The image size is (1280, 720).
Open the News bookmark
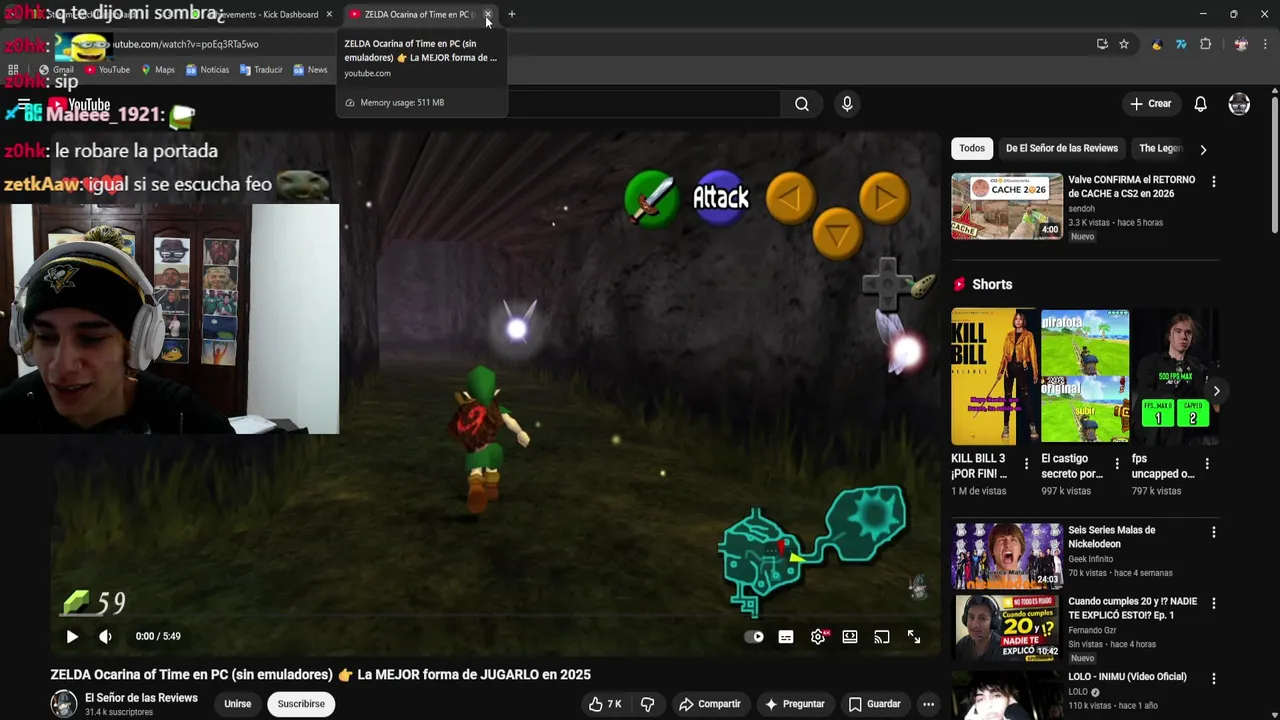tap(310, 70)
